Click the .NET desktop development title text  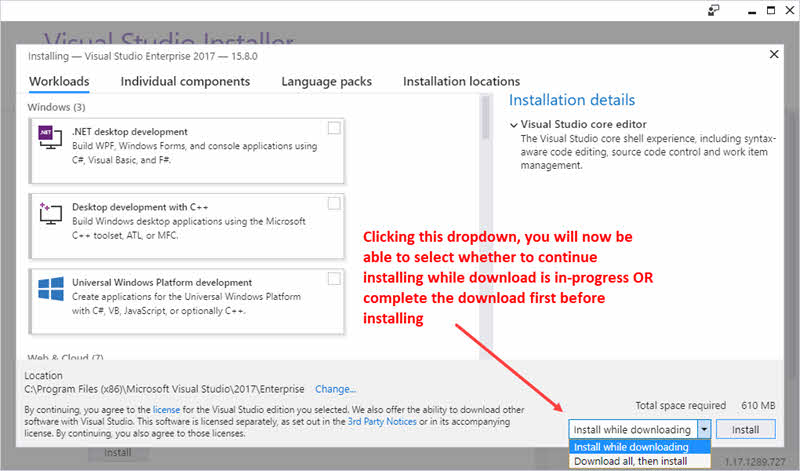coord(130,132)
